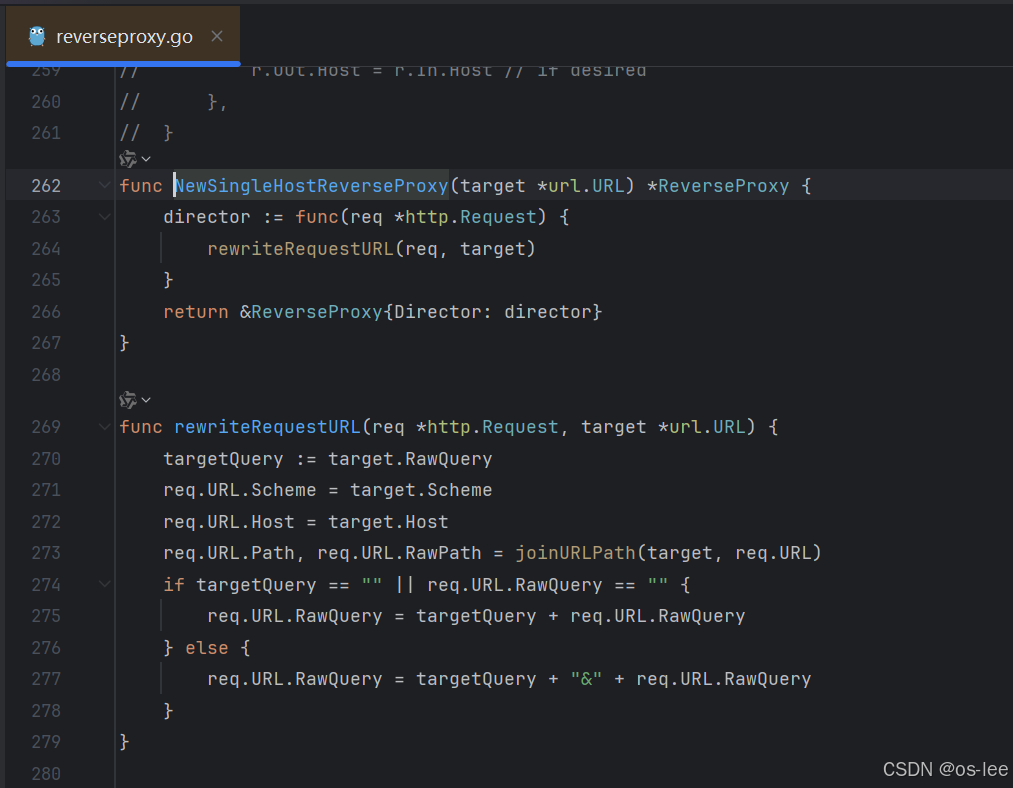
Task: Select the reverseproxy.go tab
Action: click(123, 37)
